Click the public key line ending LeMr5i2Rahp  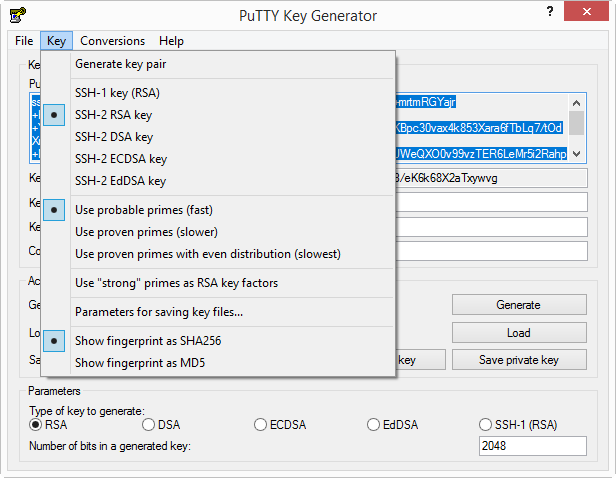pos(481,154)
